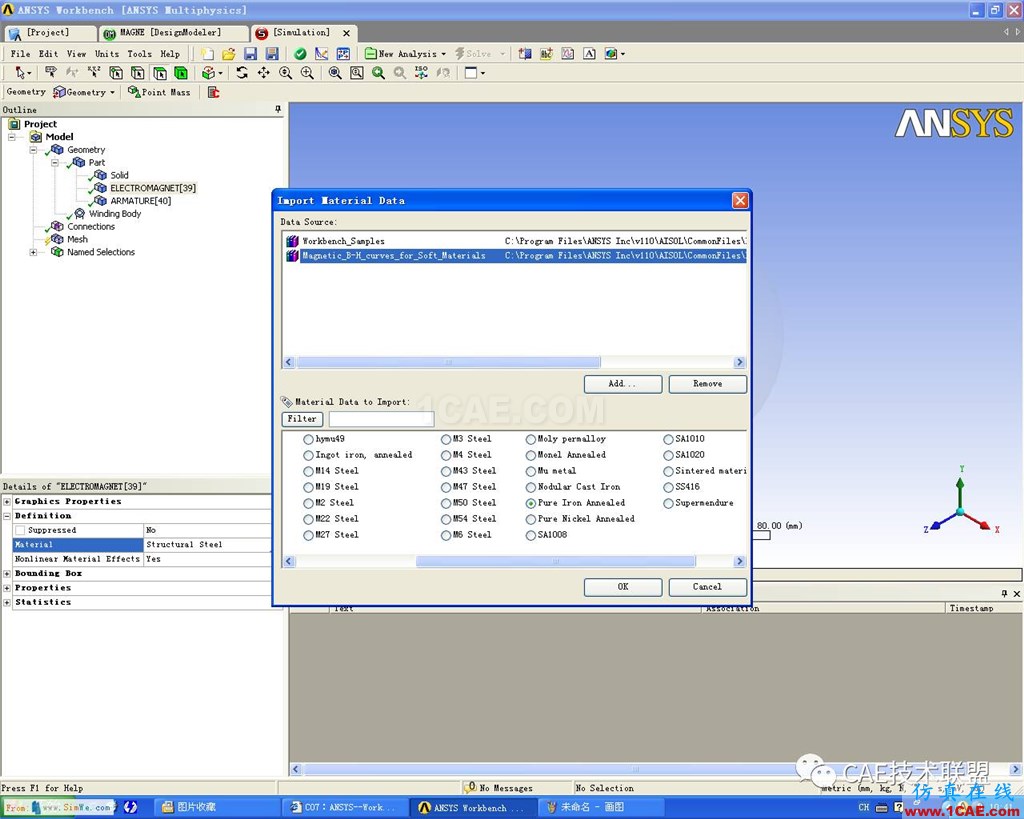This screenshot has height=819, width=1024.
Task: Set the ISO isometric view icon
Action: [x=421, y=72]
